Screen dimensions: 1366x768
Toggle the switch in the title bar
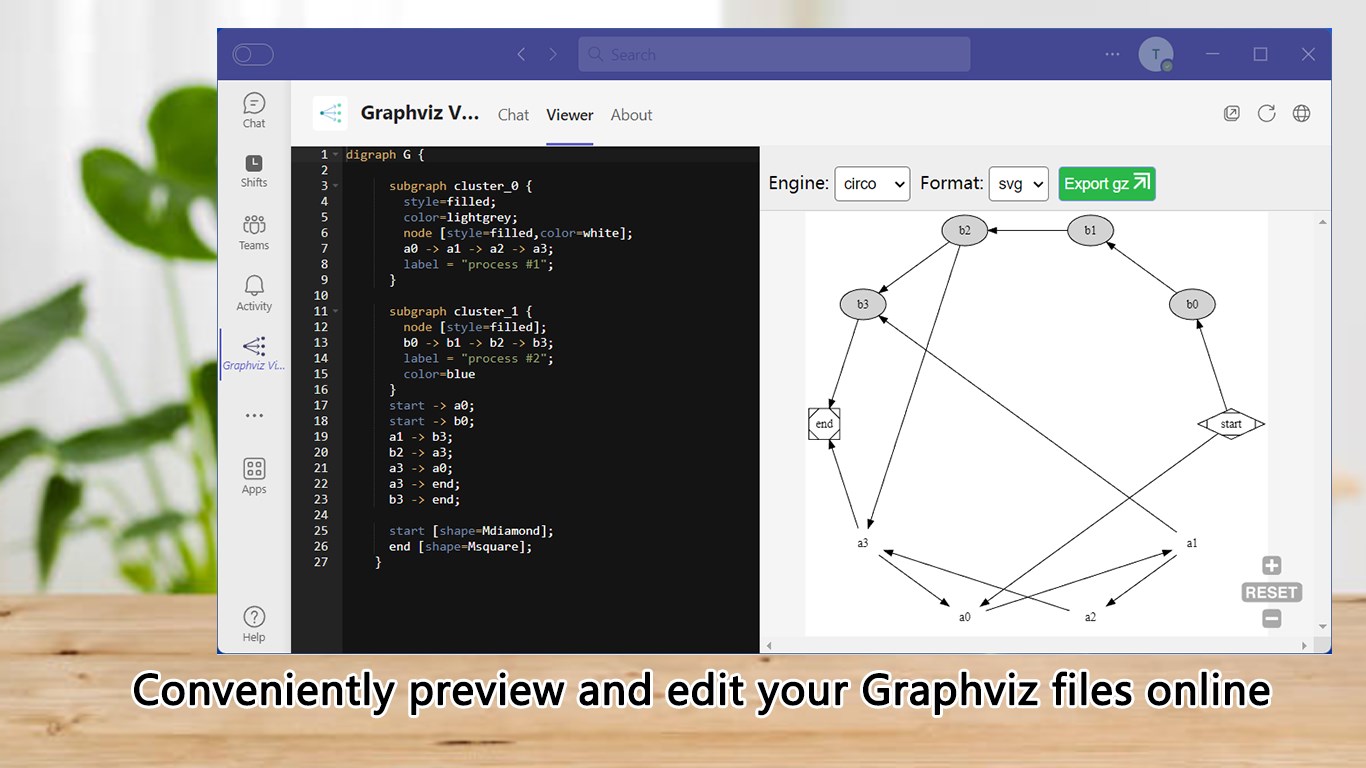click(x=253, y=54)
